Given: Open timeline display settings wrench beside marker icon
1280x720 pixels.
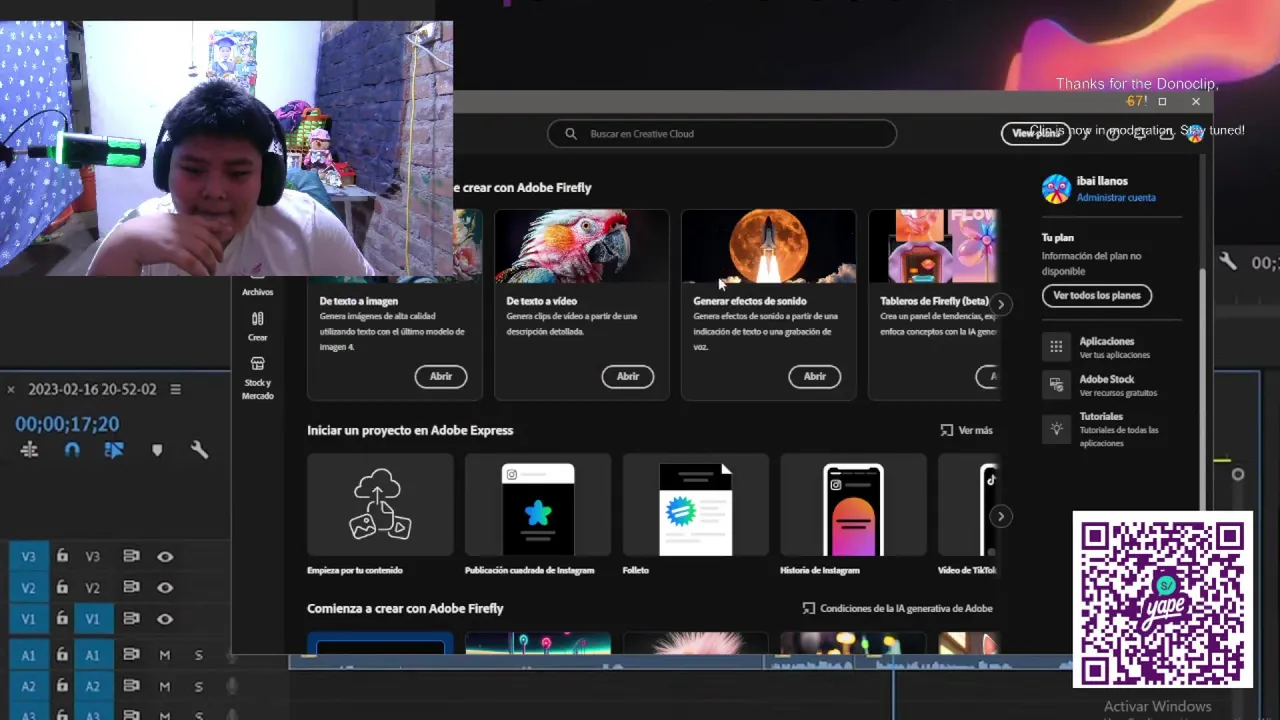Looking at the screenshot, I should tap(199, 450).
